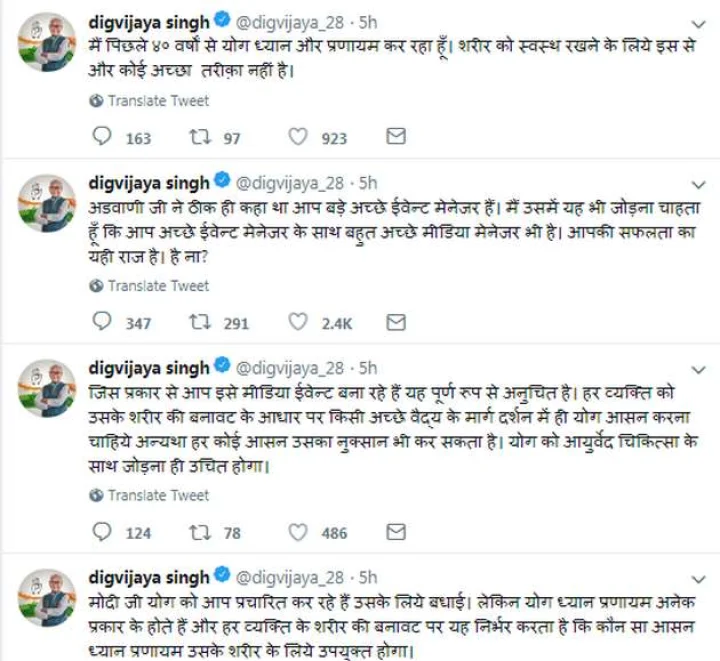Image resolution: width=720 pixels, height=661 pixels.
Task: Like the tweet with 486 likes
Action: pyautogui.click(x=297, y=532)
